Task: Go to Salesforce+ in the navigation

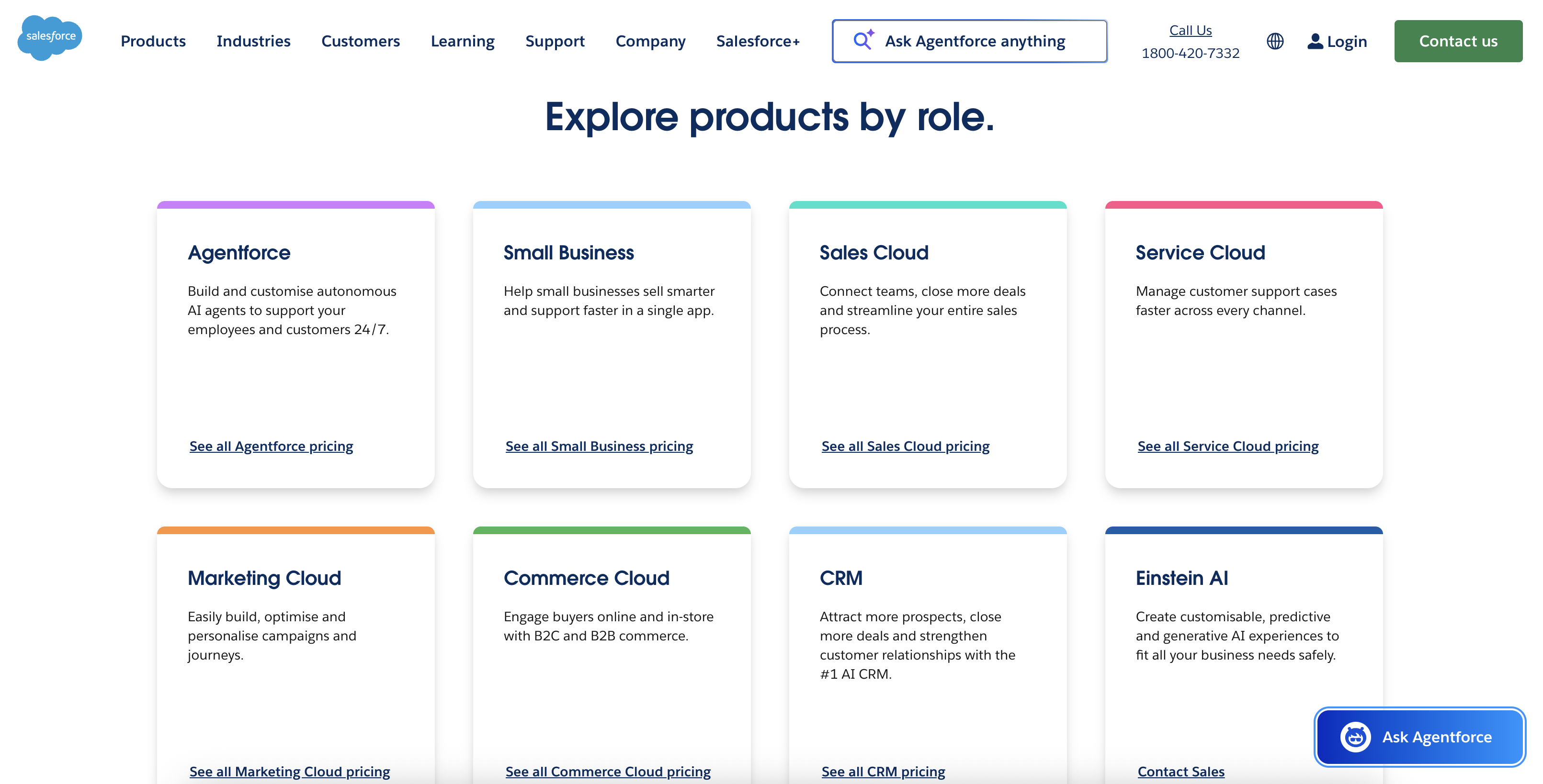Action: (758, 41)
